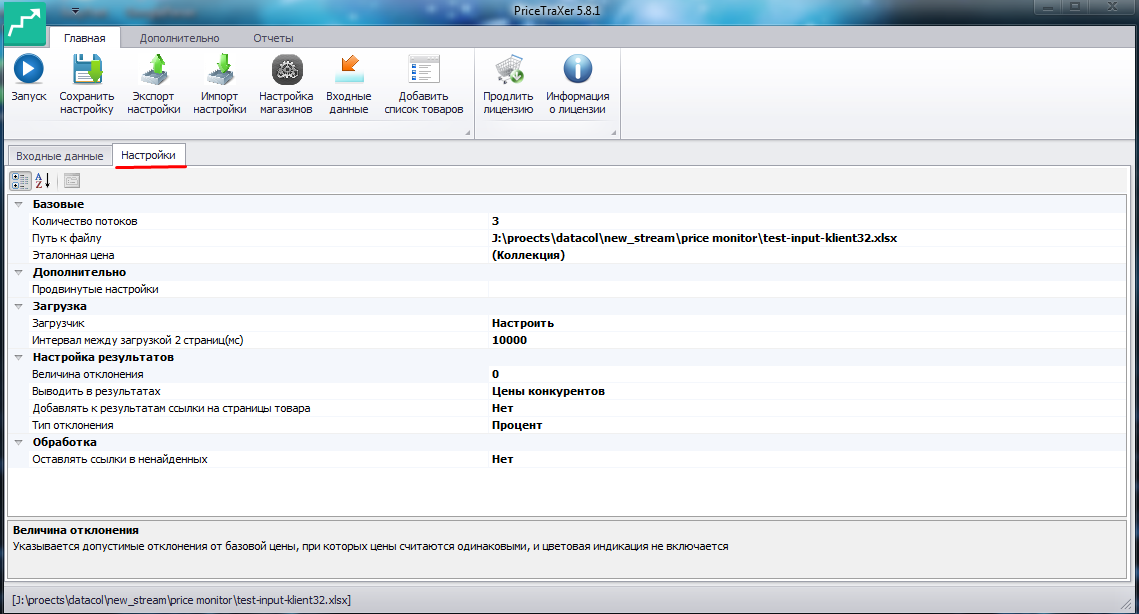Select the Величина отклонения property row label

(88, 374)
